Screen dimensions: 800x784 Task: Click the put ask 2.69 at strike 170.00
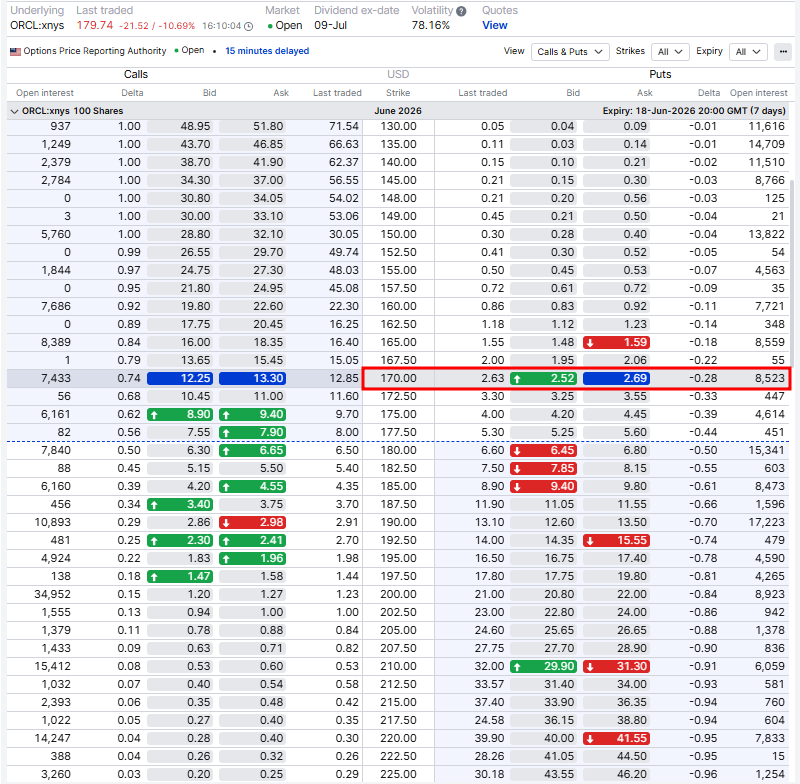click(616, 378)
